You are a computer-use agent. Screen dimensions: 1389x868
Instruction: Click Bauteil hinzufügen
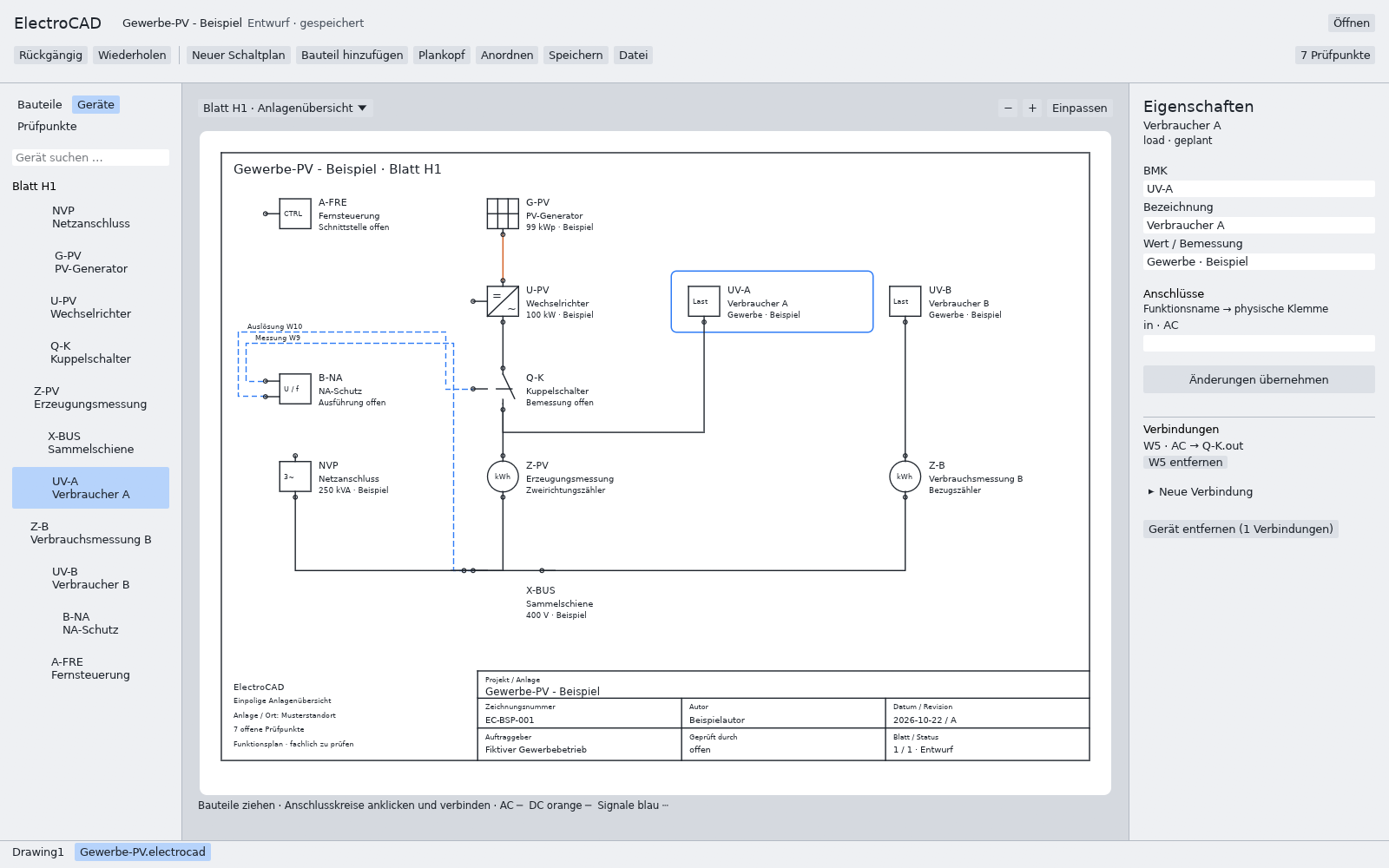click(352, 56)
